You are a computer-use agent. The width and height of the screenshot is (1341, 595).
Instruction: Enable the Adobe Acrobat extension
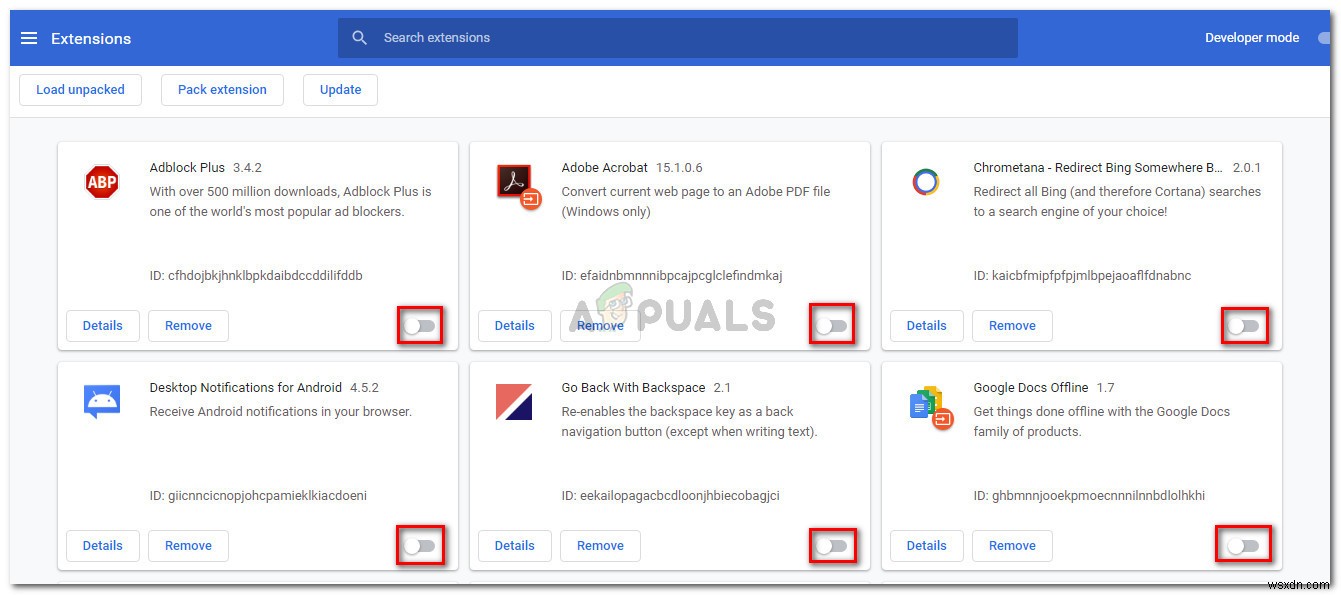(x=832, y=325)
